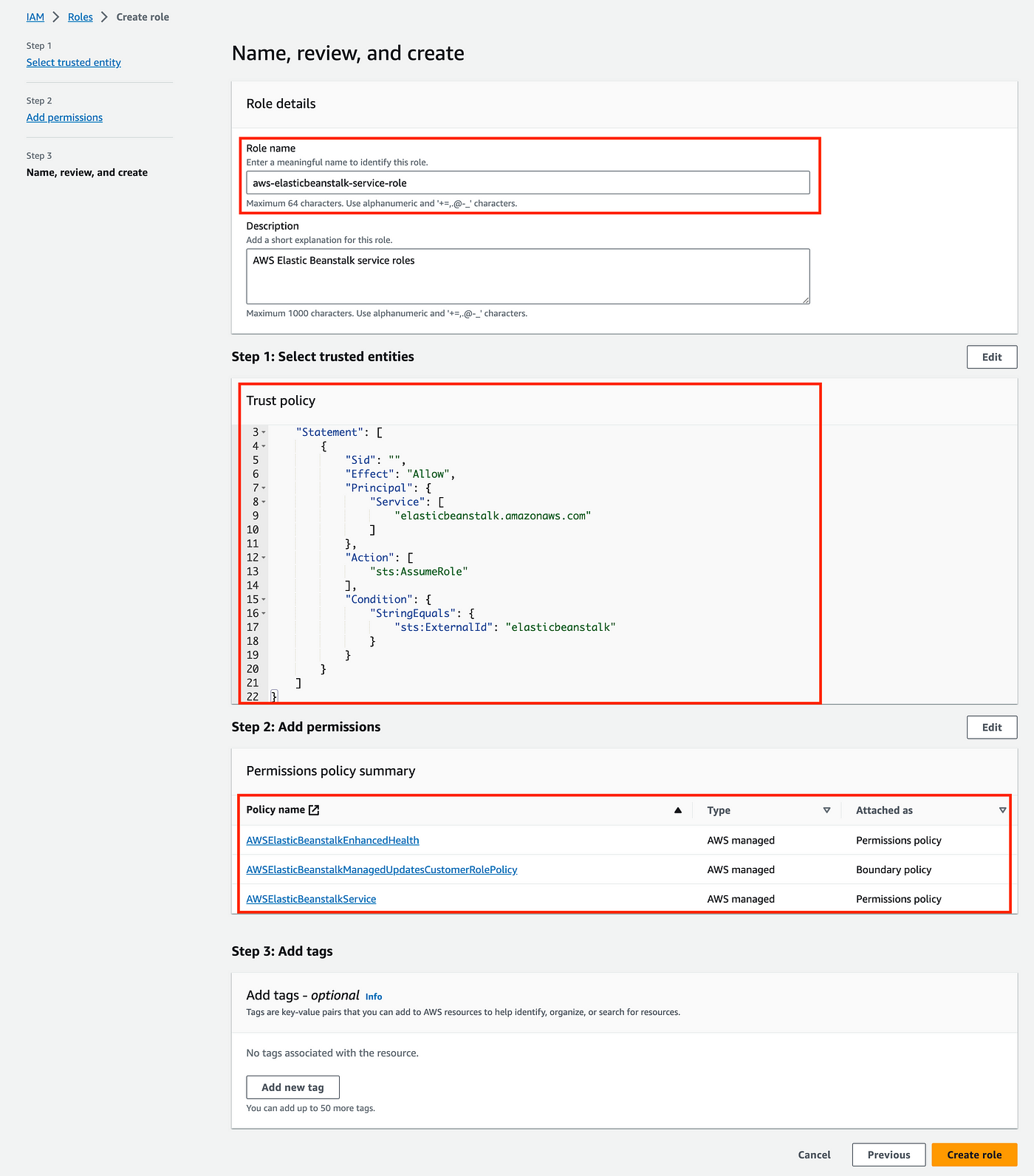
Task: Collapse Service fold arrow on line 8
Action: point(264,502)
